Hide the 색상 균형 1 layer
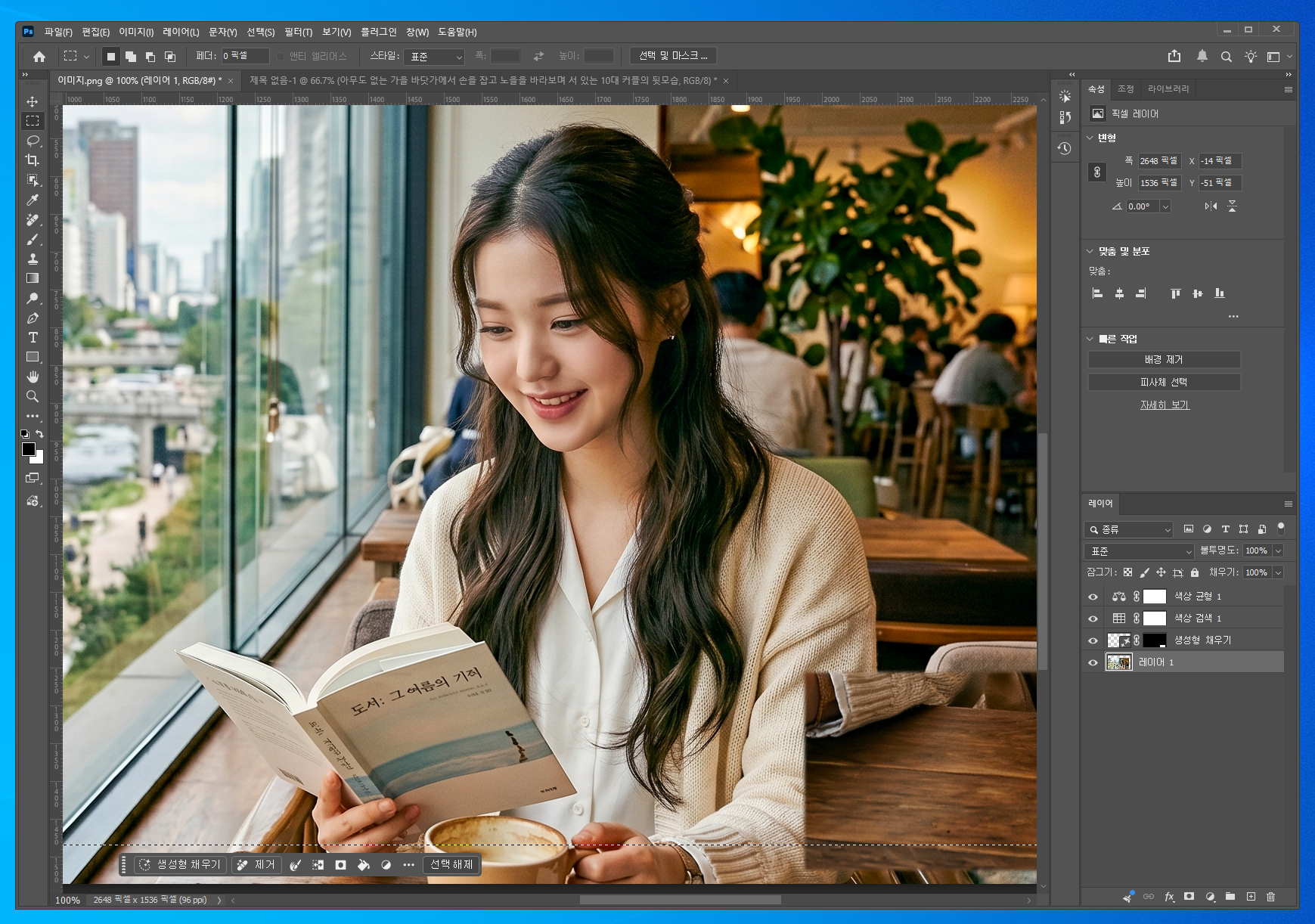This screenshot has width=1315, height=924. [1093, 597]
